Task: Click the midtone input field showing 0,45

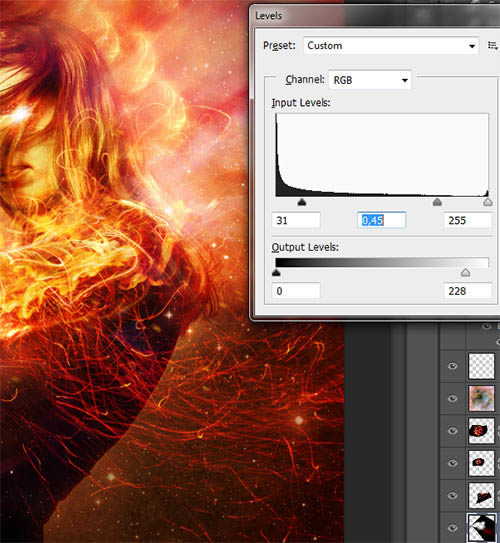Action: (381, 220)
